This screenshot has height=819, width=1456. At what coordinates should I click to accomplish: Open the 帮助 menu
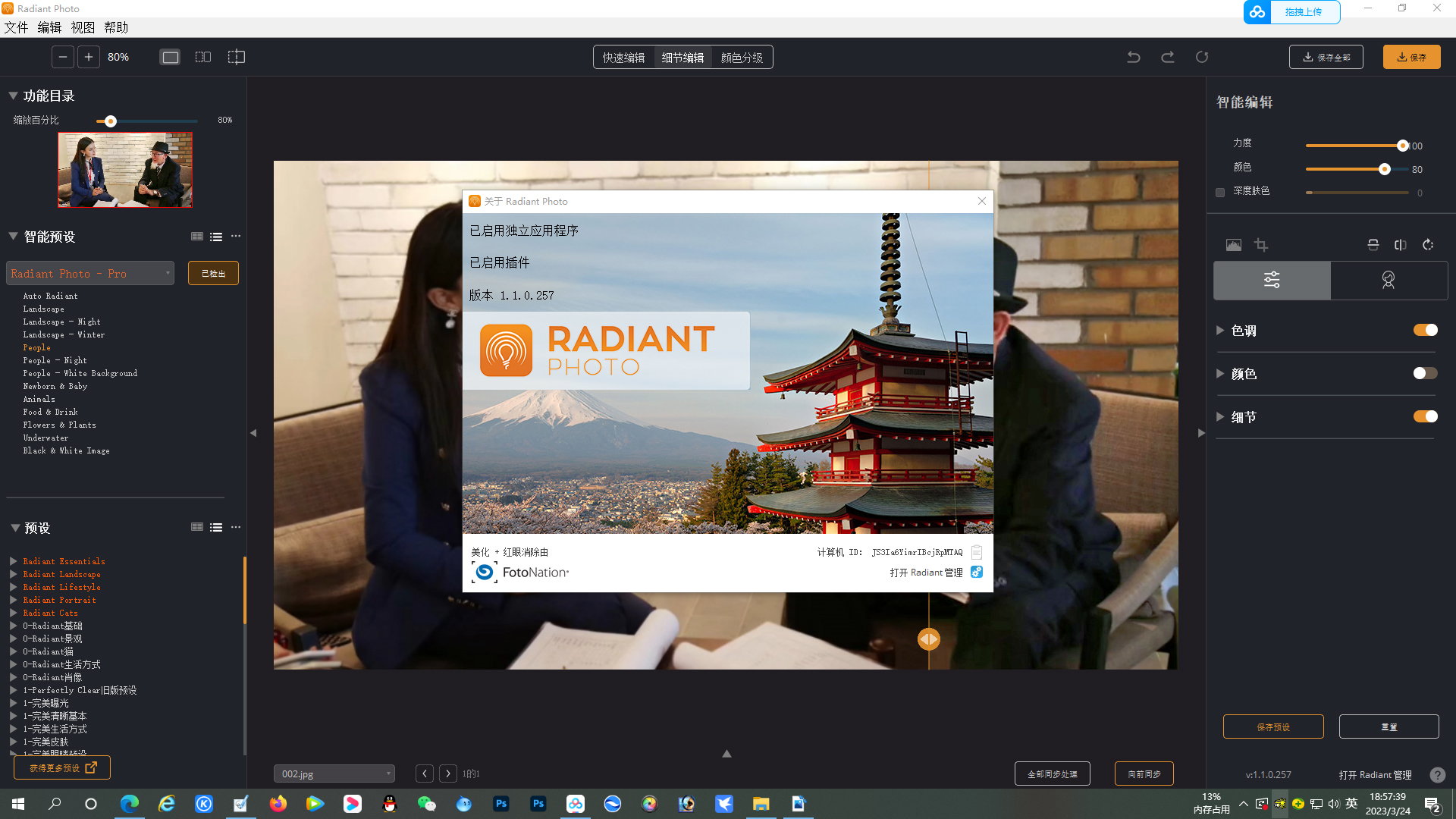pyautogui.click(x=116, y=27)
